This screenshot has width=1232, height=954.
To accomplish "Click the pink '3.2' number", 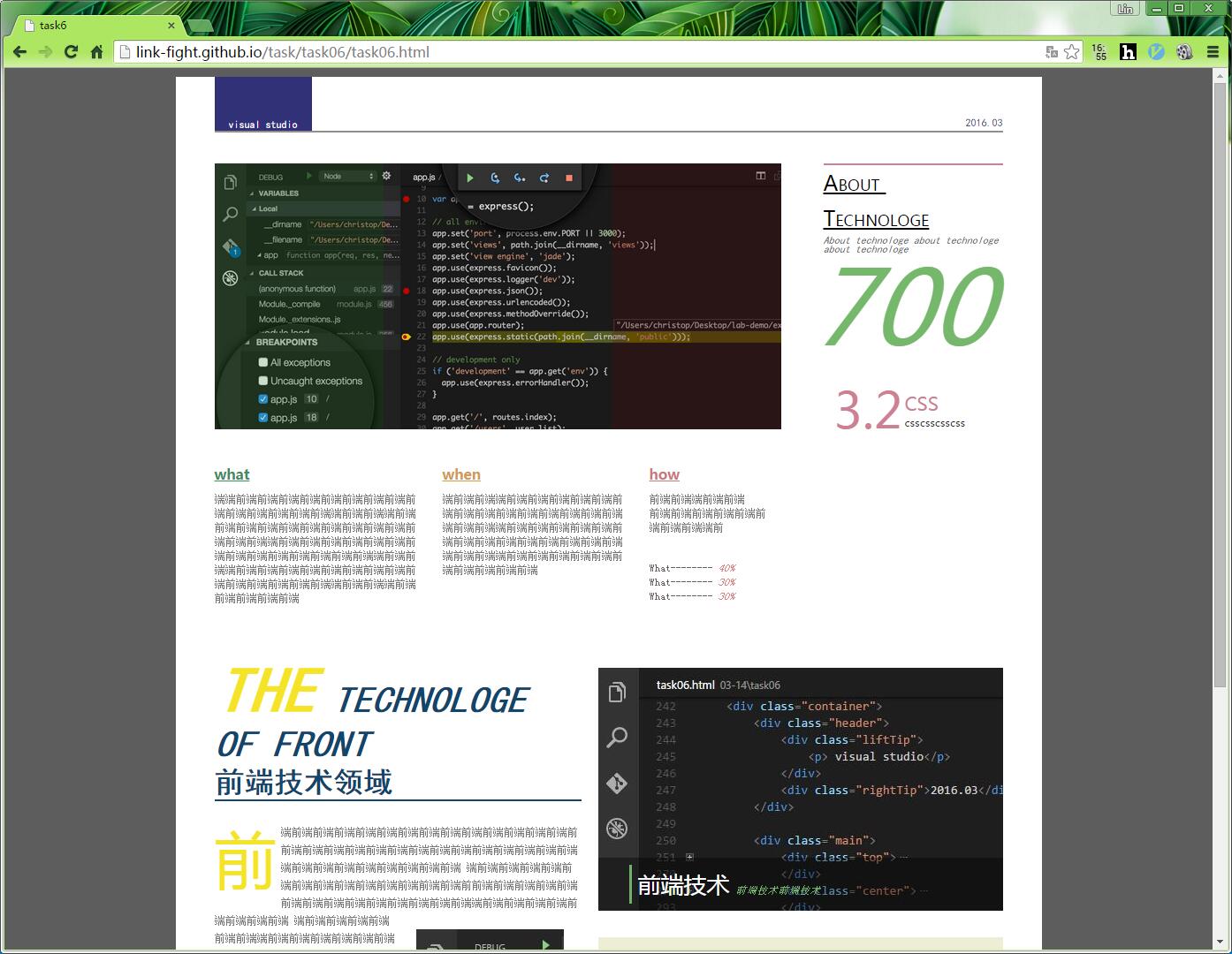I will click(868, 411).
